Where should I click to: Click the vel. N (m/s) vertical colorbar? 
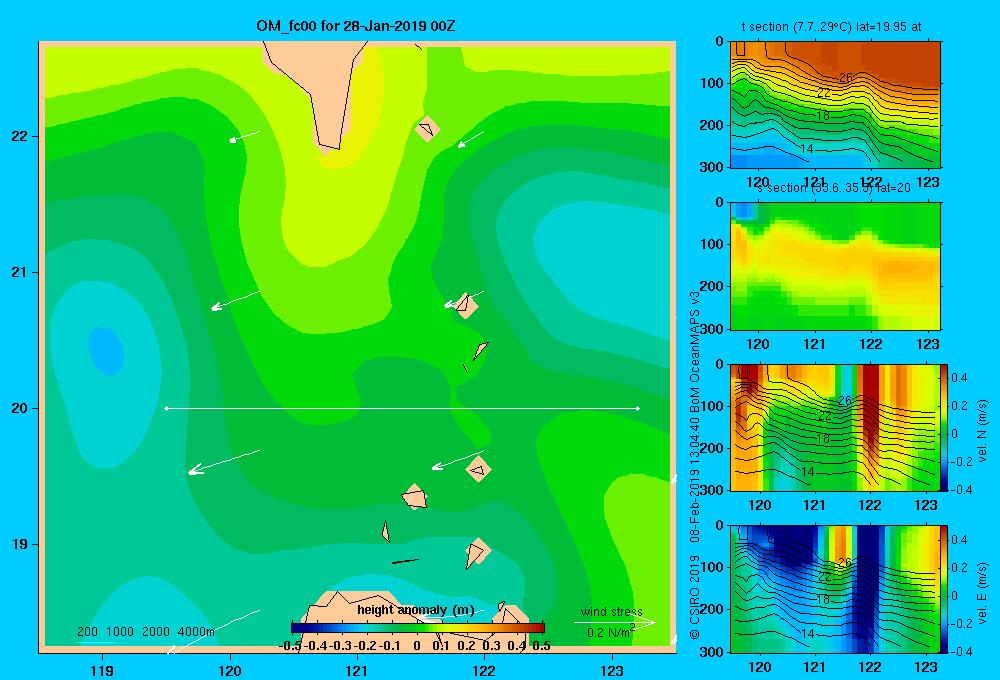point(945,427)
